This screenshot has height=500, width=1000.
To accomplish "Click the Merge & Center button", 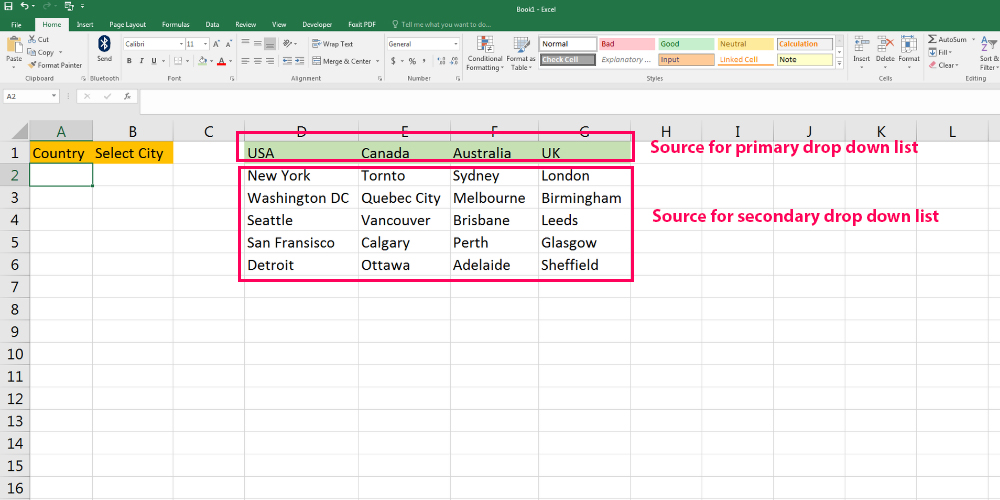I will 342,61.
